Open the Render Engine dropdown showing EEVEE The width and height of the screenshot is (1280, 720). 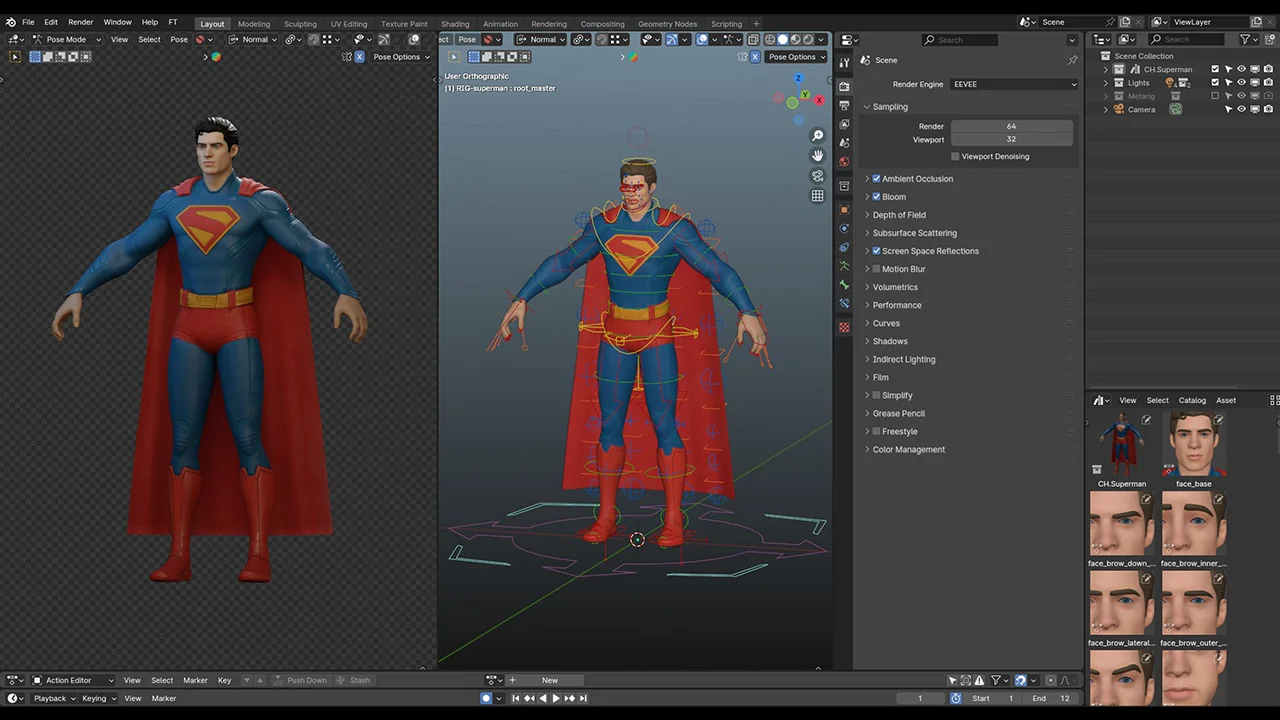(1014, 85)
